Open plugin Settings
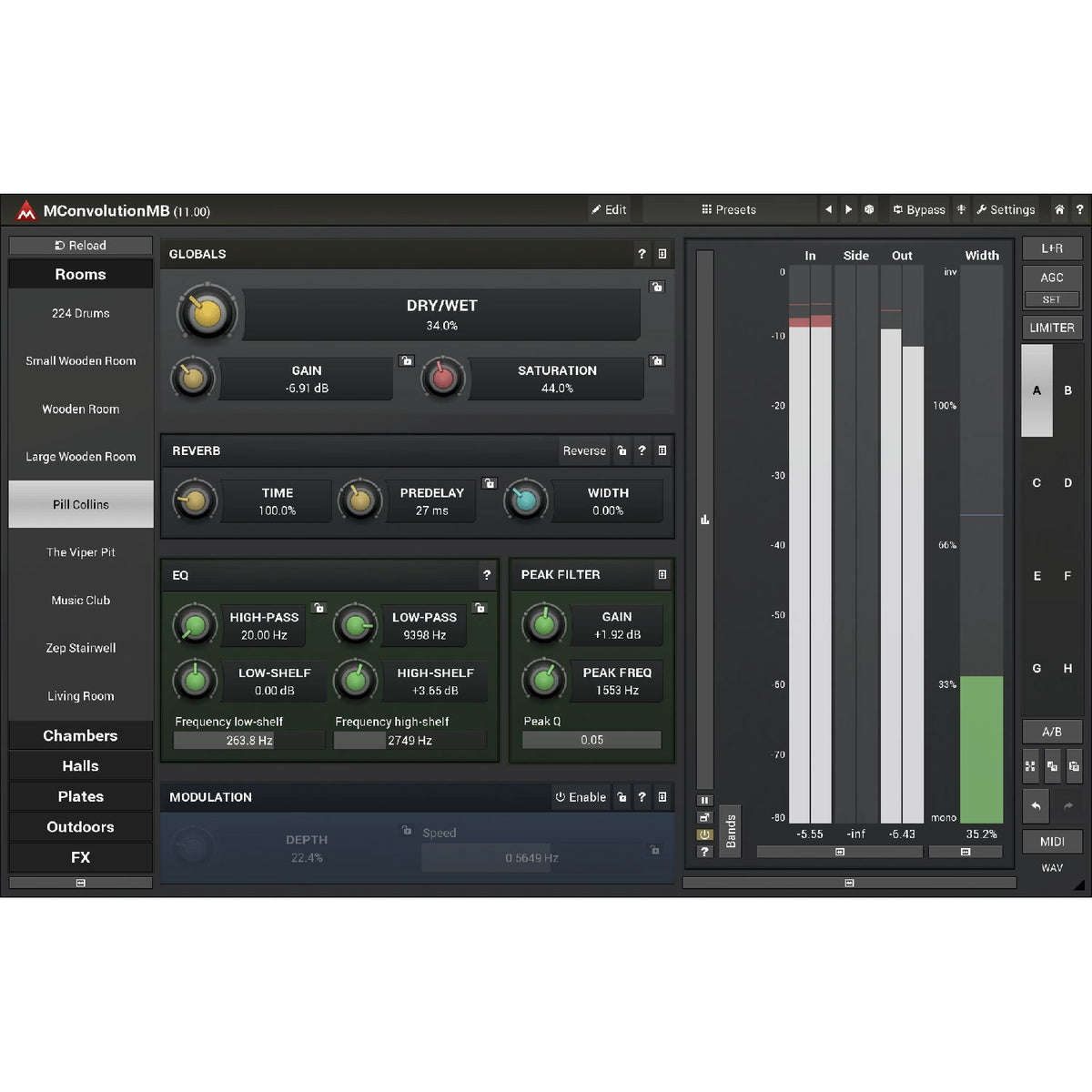This screenshot has width=1092, height=1092. 1006,209
